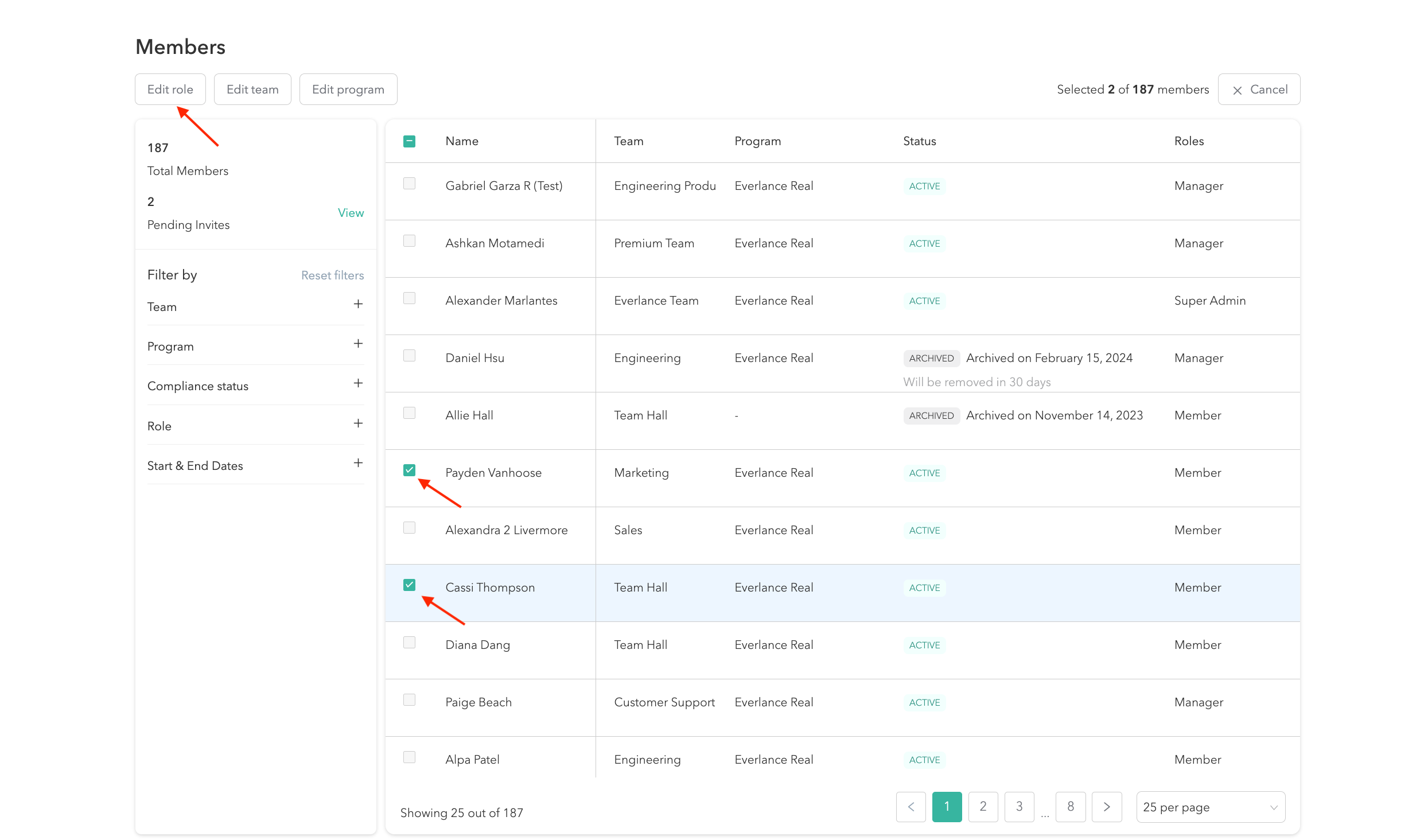Uncheck Payden Vanhoose's checkbox
Screen dimensions: 1424x840
coord(409,470)
